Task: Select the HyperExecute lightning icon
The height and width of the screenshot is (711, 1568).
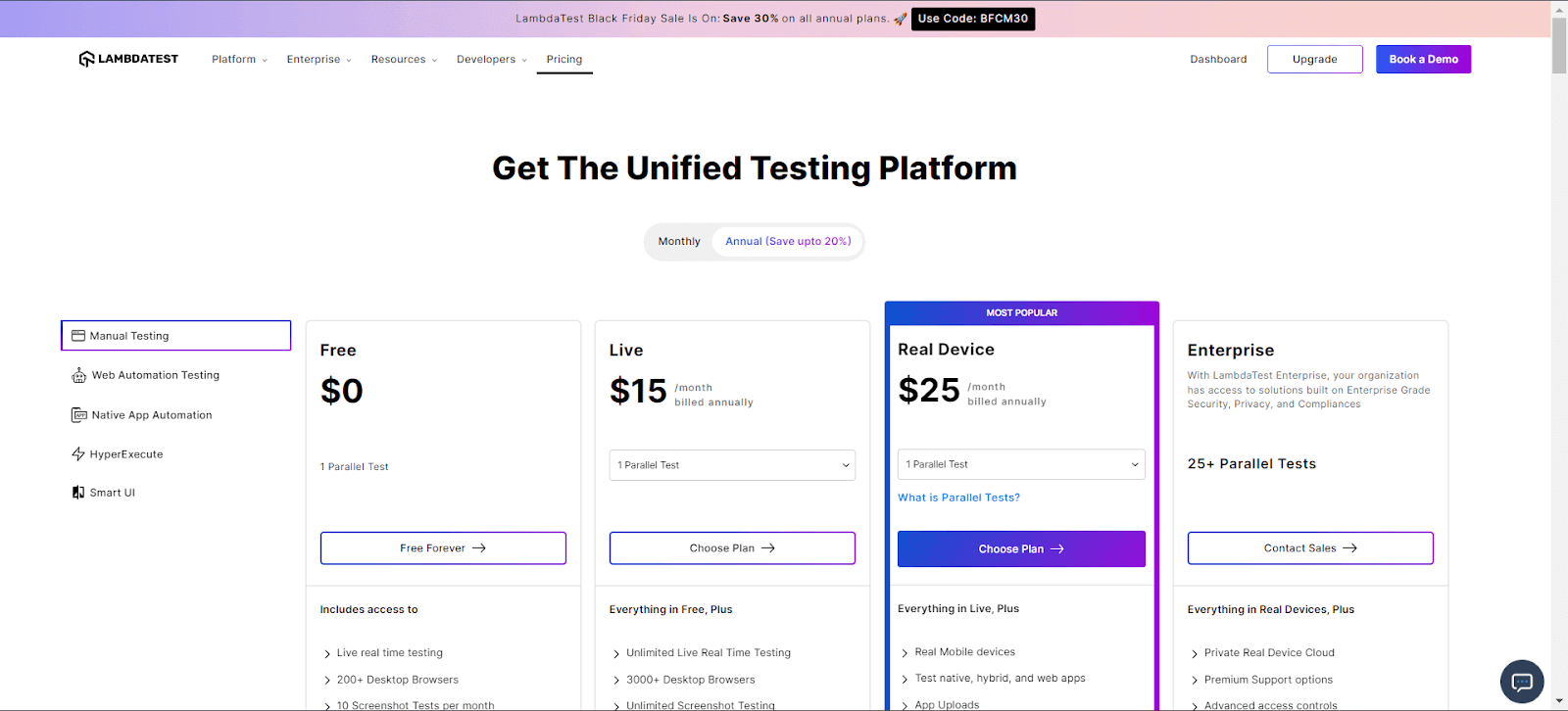Action: tap(78, 454)
